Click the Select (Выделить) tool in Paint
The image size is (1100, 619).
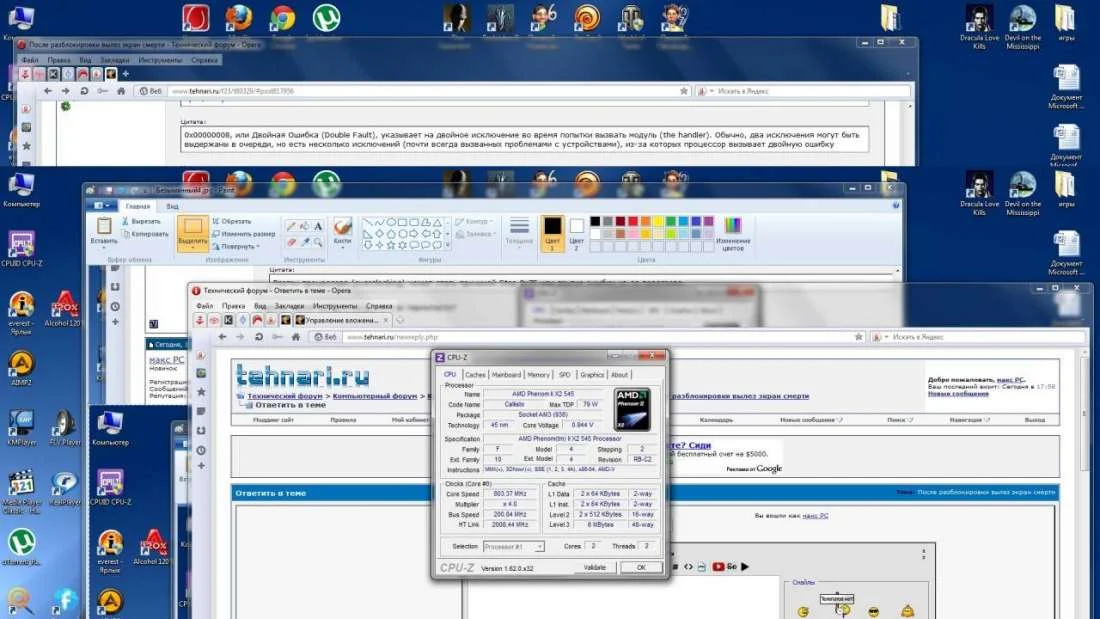192,233
